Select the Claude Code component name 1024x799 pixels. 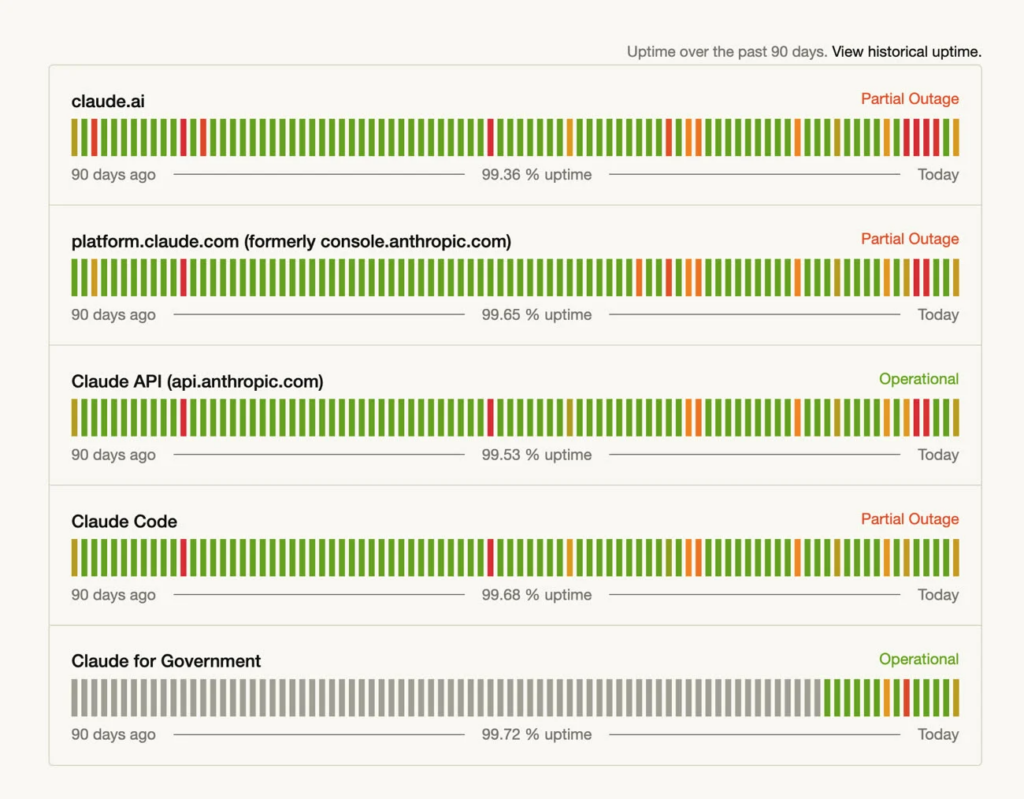(x=124, y=521)
